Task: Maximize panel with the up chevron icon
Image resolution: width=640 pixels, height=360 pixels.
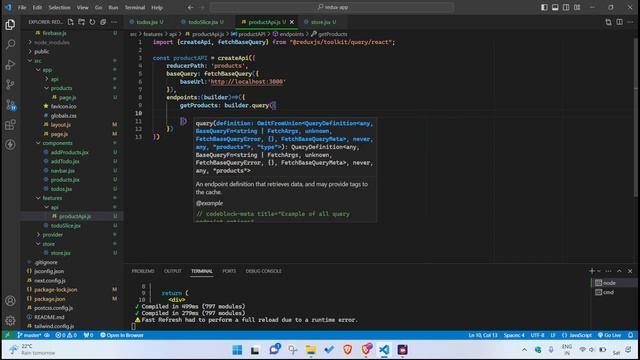Action: pos(619,271)
